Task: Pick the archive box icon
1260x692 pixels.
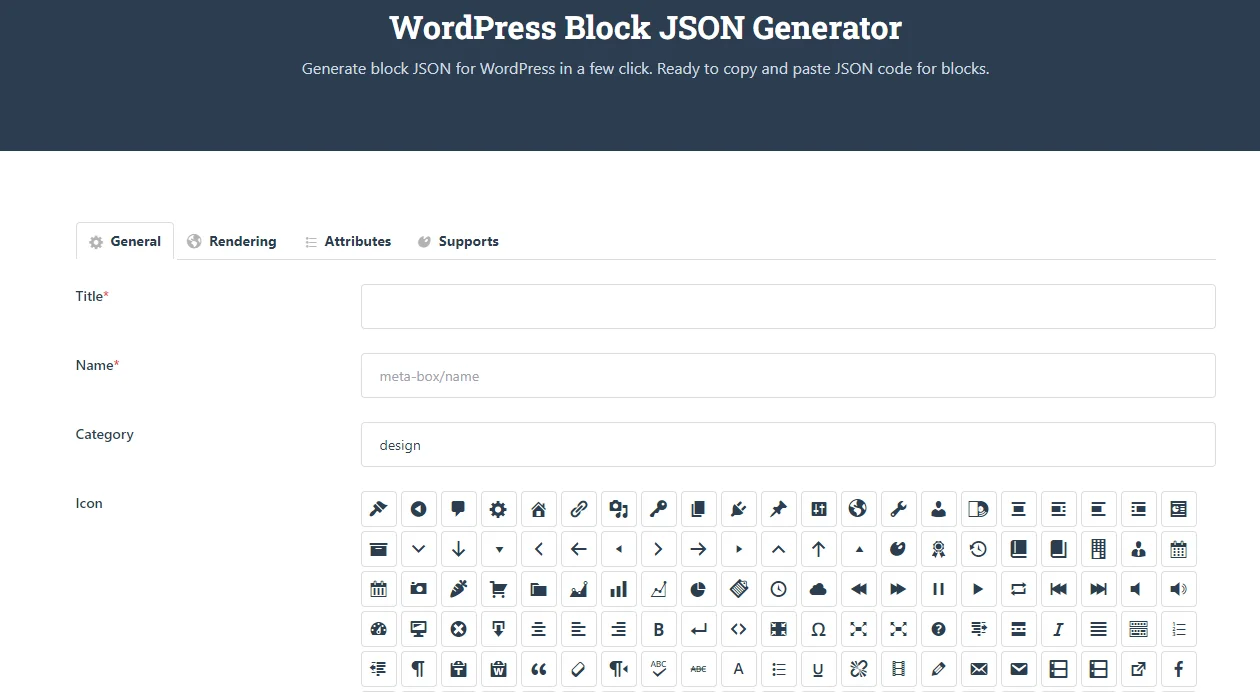Action: tap(379, 549)
